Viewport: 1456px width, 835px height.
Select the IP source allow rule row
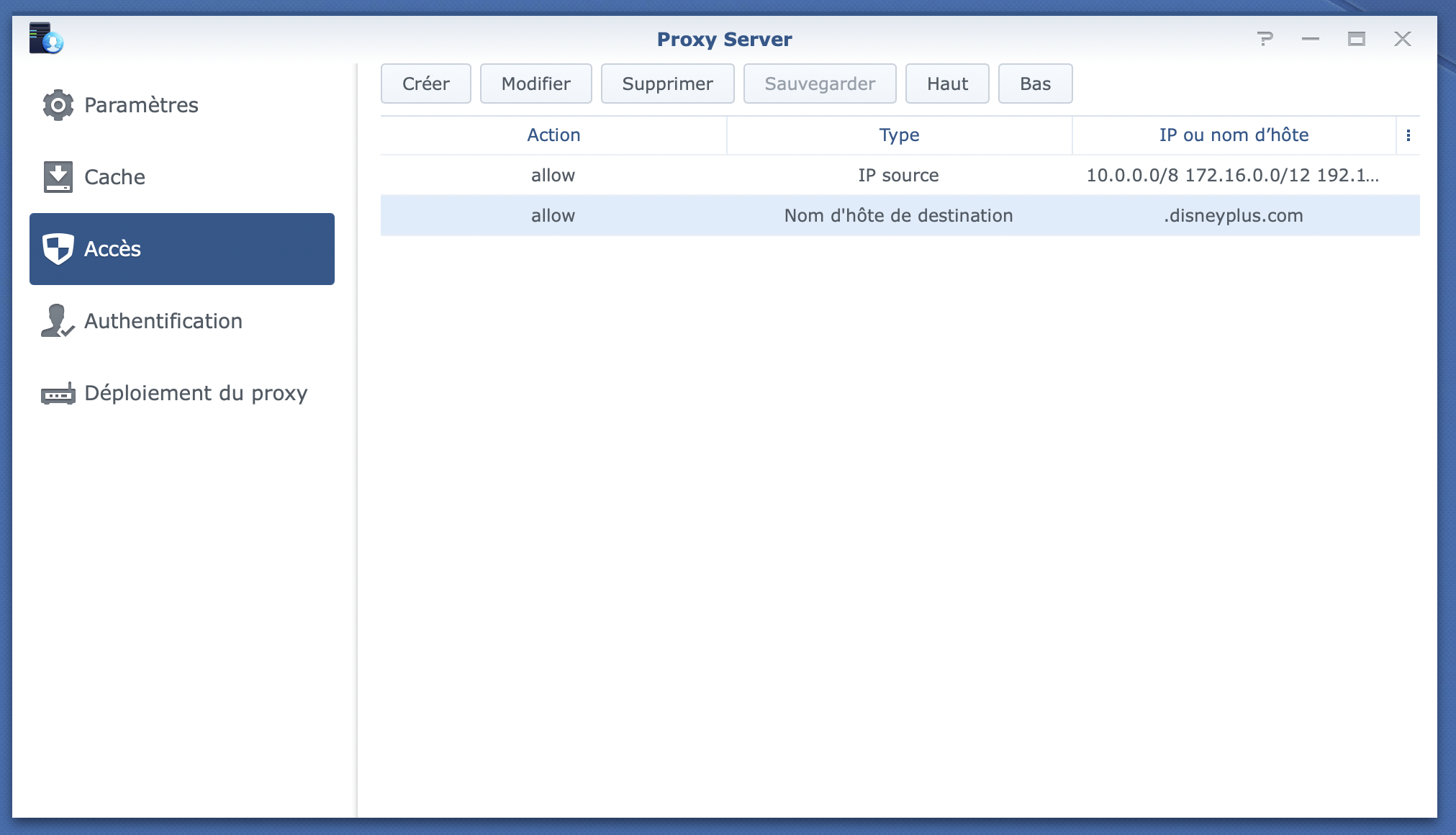tap(898, 176)
